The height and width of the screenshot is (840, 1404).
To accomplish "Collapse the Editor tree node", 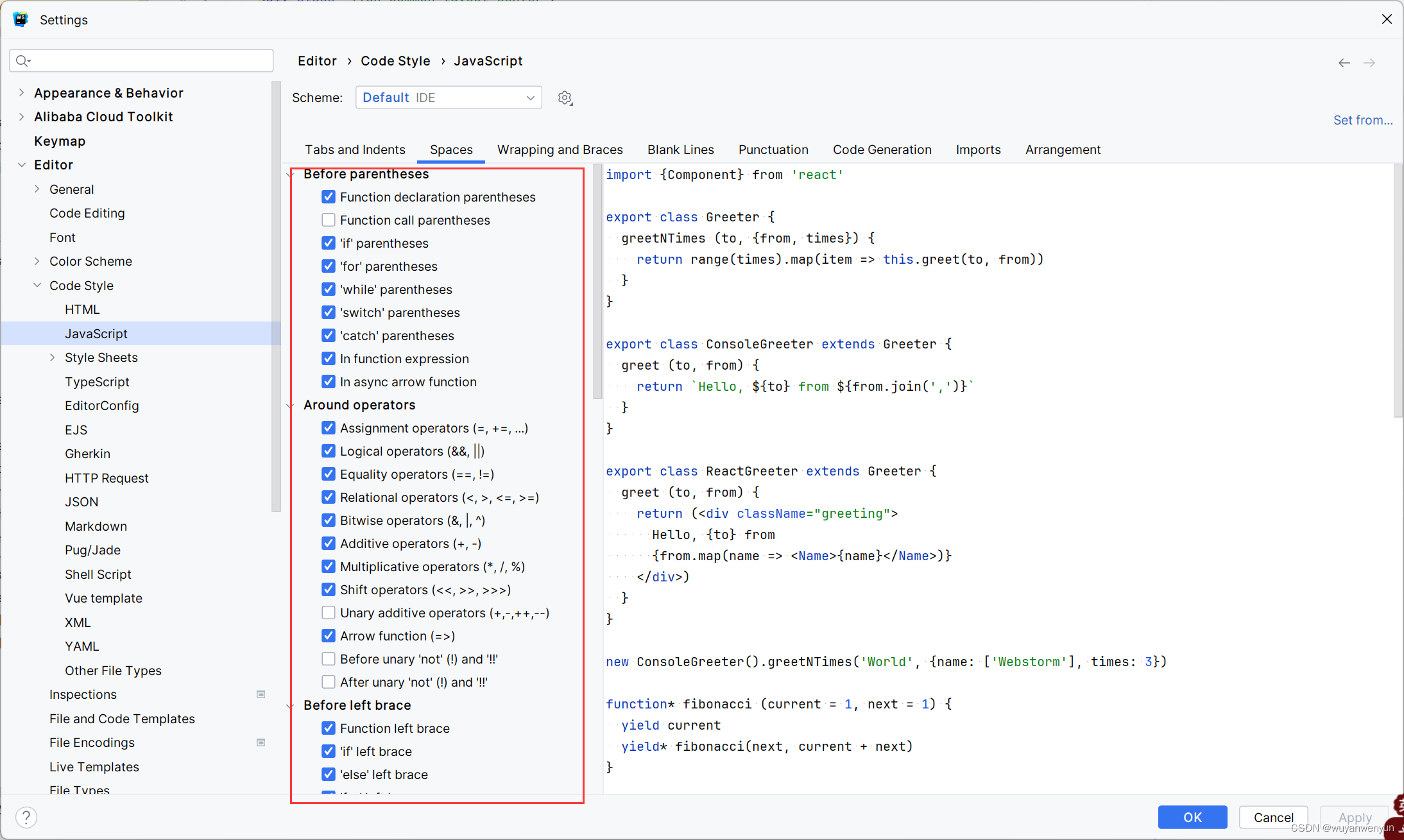I will click(22, 165).
